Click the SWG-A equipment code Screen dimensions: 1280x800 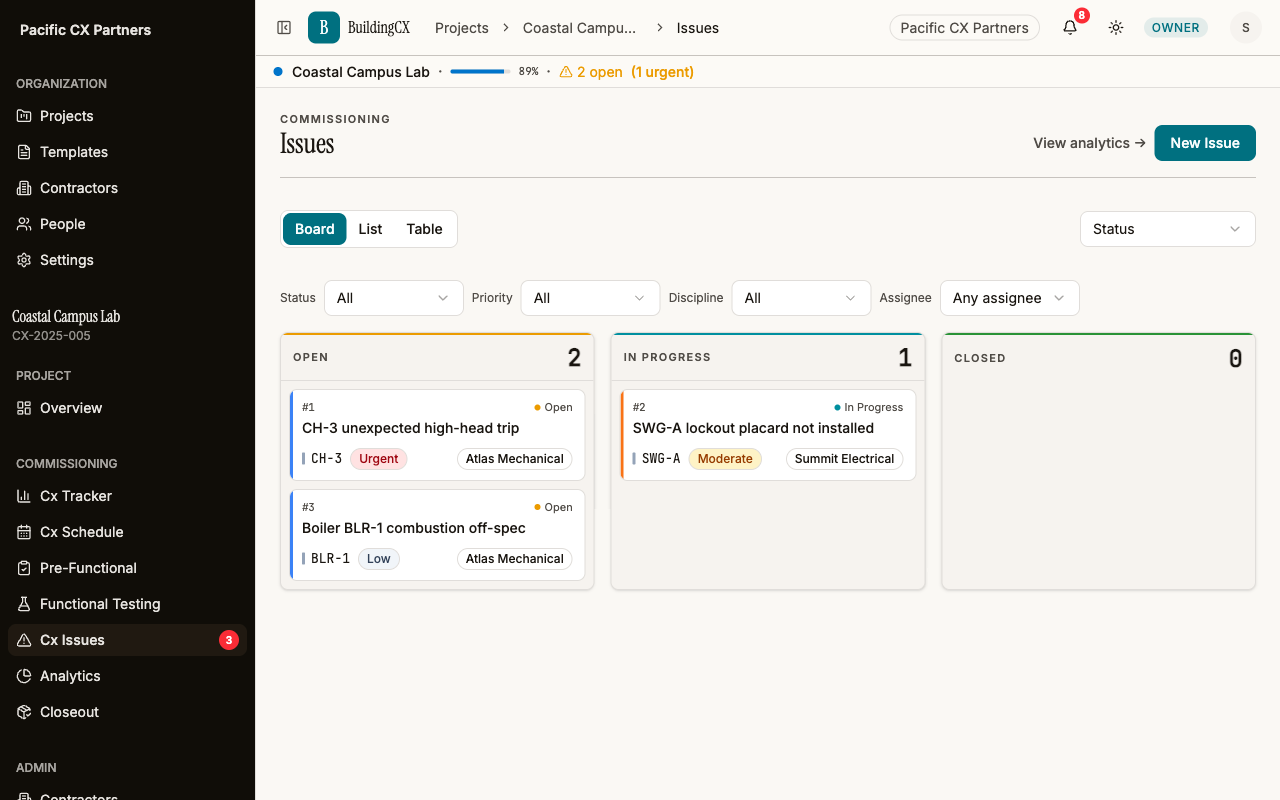coord(661,459)
